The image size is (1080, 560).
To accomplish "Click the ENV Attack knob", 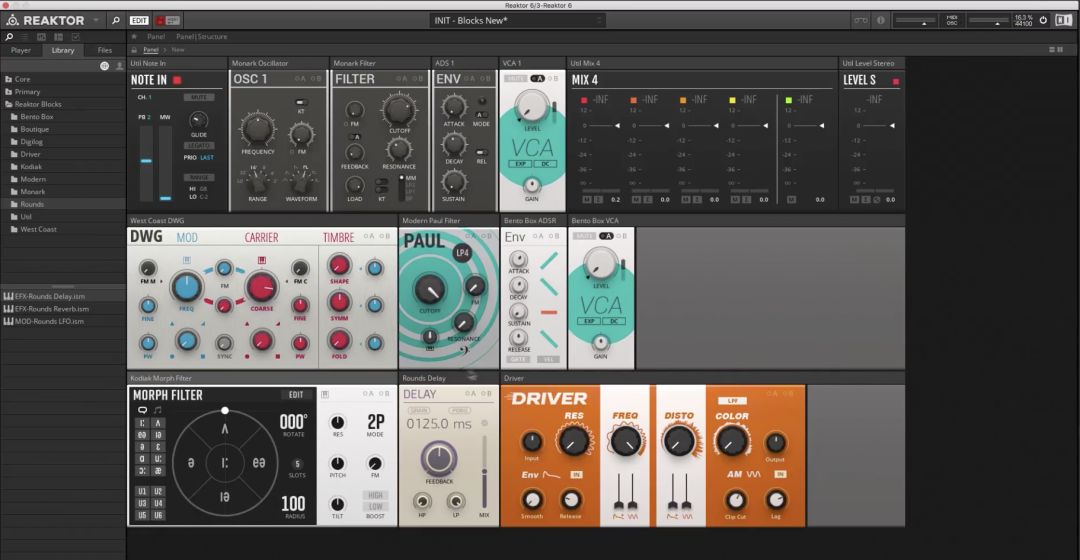I will pos(454,107).
